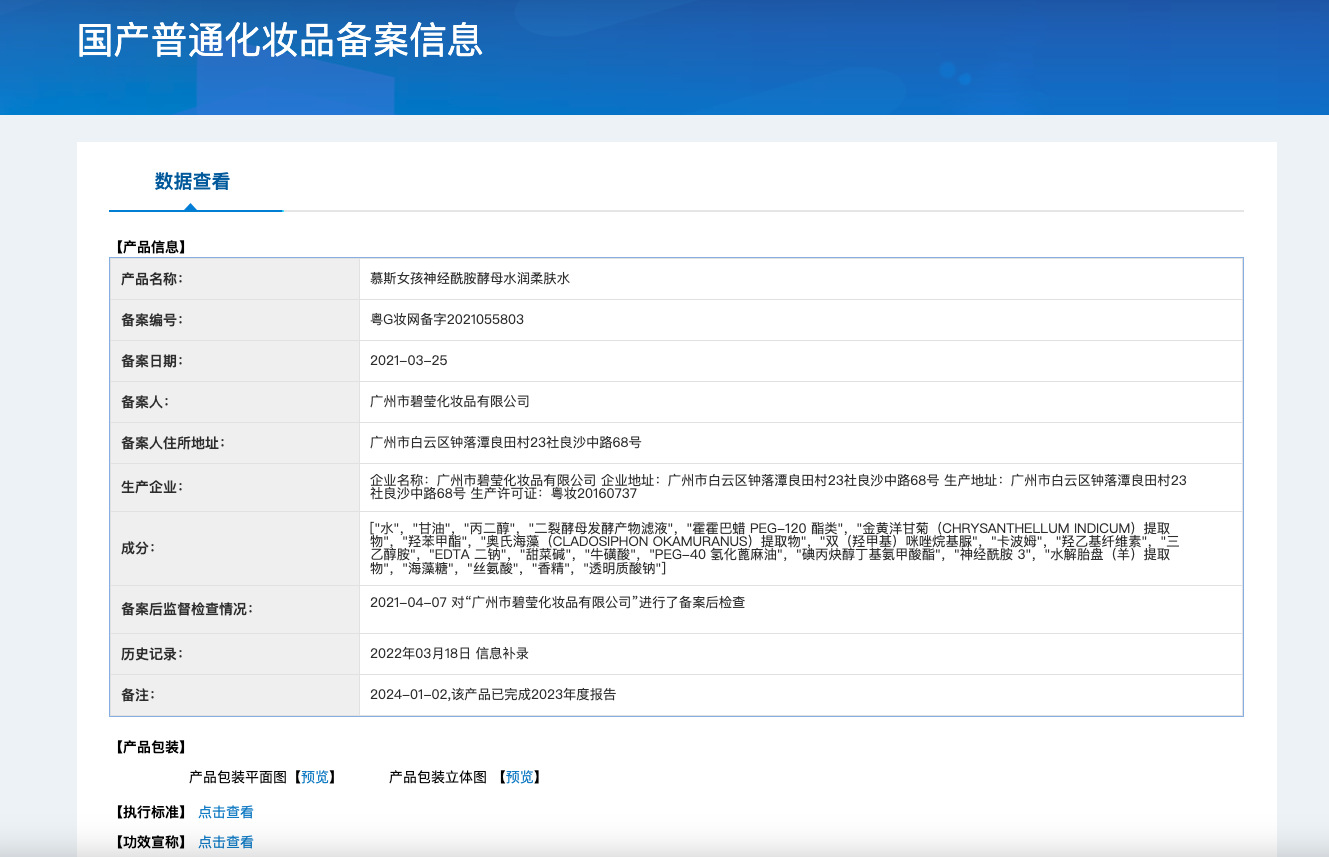This screenshot has height=857, width=1329.
Task: Click the filing number 粤G妆网备字2021055803
Action: click(x=447, y=320)
